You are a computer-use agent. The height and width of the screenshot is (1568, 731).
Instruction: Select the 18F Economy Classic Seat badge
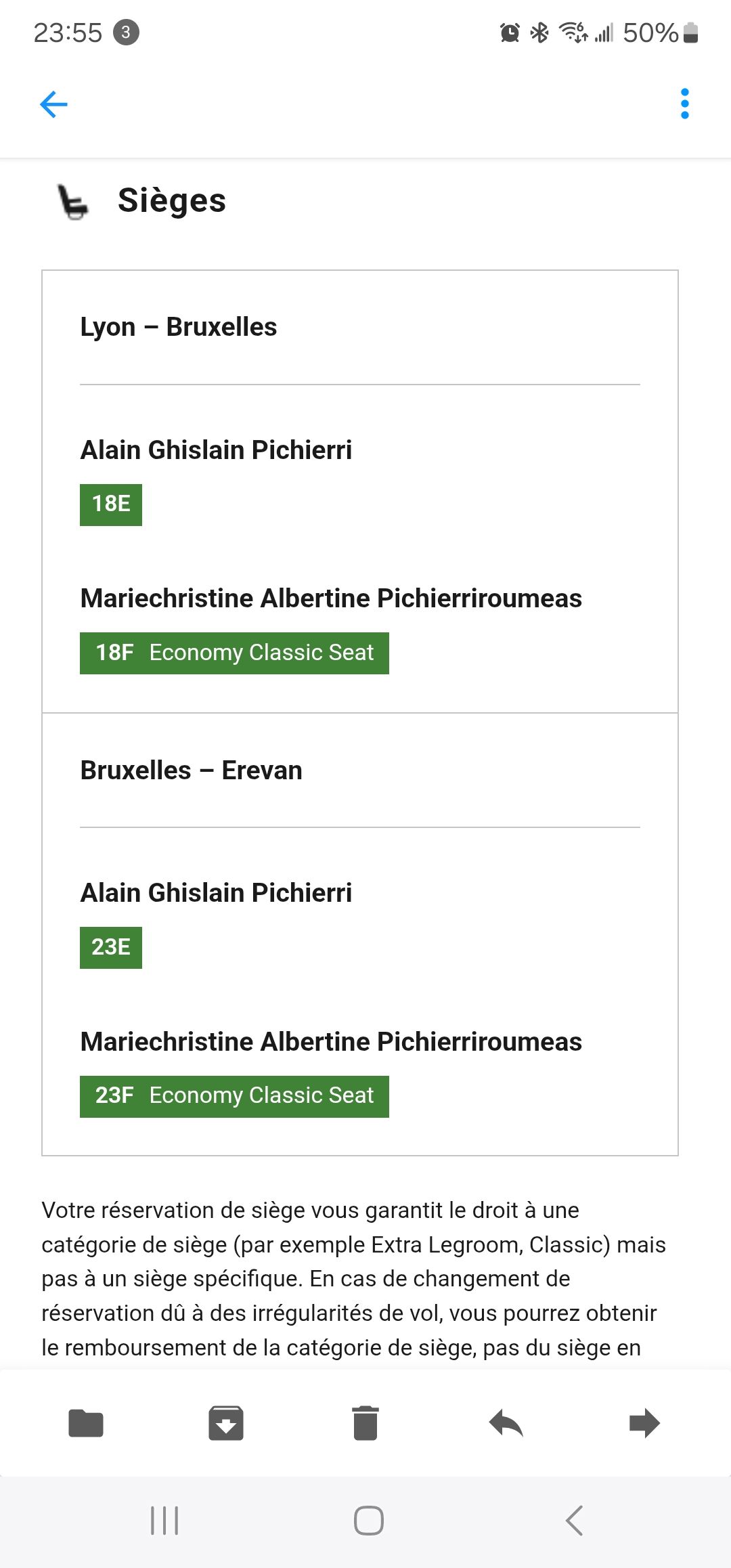click(234, 653)
